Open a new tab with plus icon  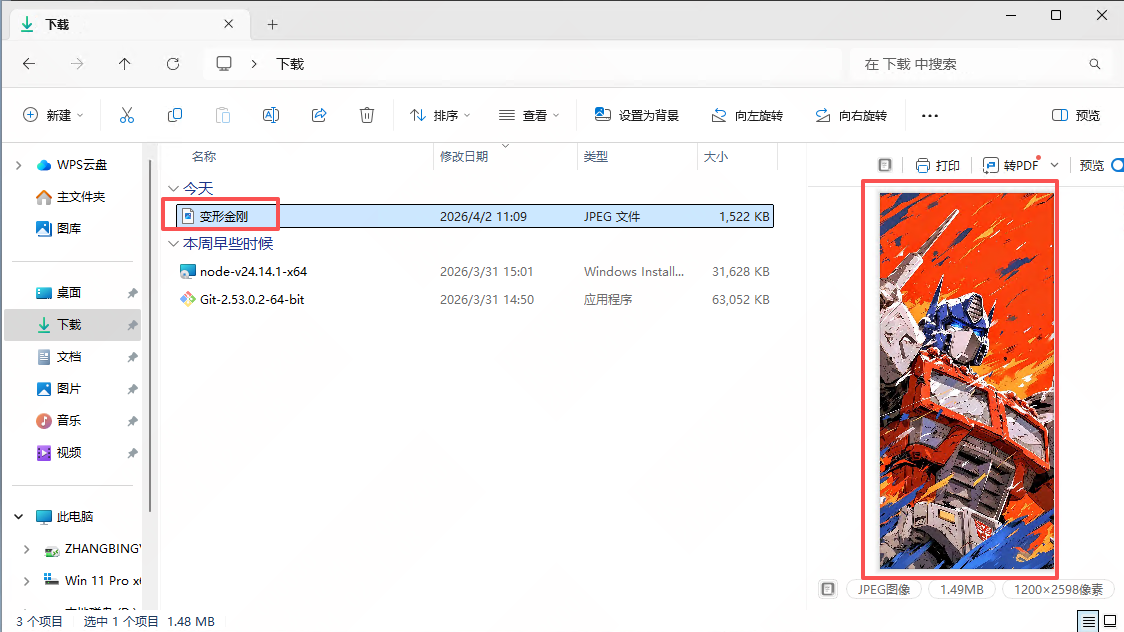point(272,24)
